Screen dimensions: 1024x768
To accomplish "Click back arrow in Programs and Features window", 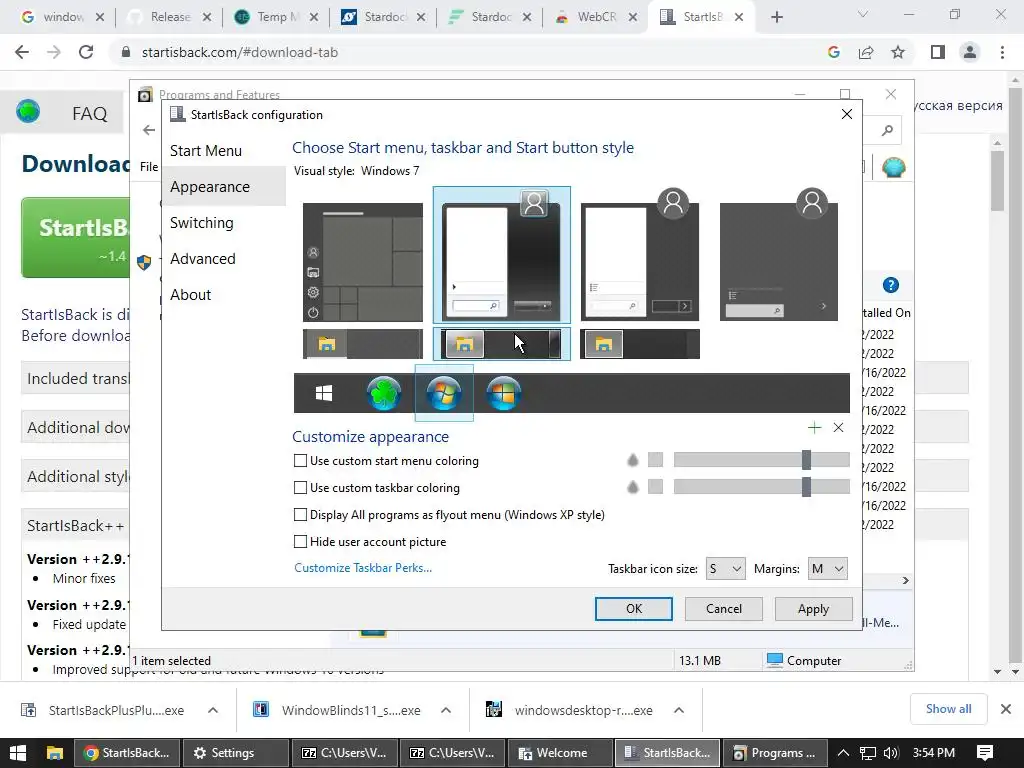I will [149, 130].
